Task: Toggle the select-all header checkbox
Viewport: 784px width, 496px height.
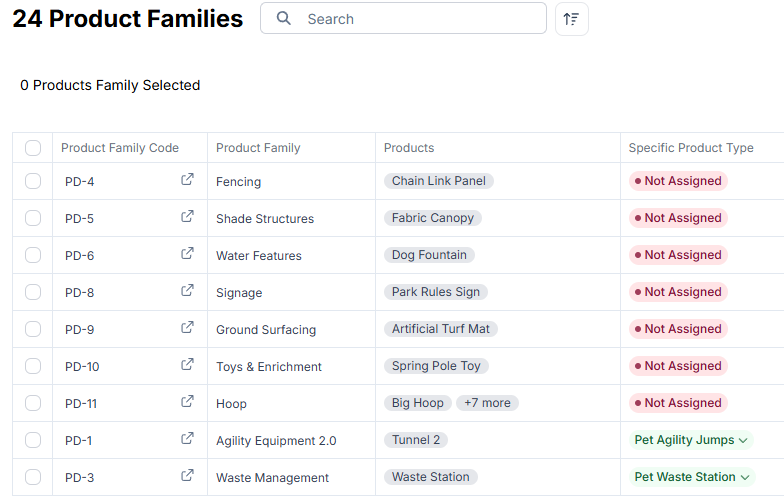Action: [x=33, y=148]
